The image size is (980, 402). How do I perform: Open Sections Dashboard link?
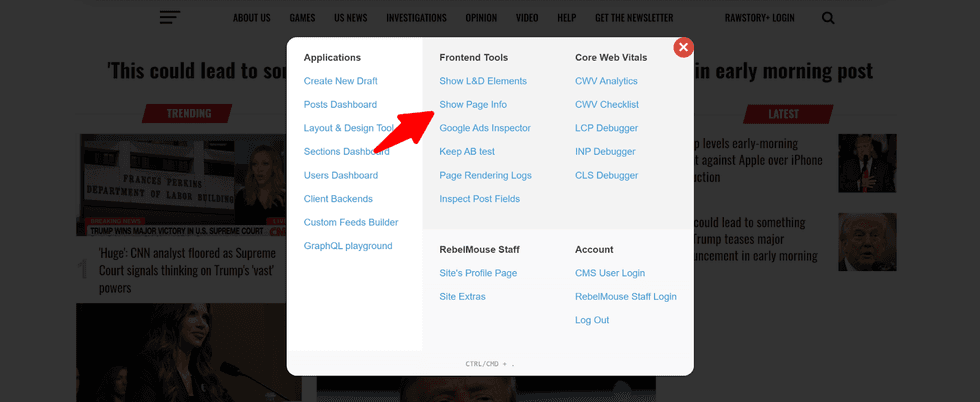(346, 151)
